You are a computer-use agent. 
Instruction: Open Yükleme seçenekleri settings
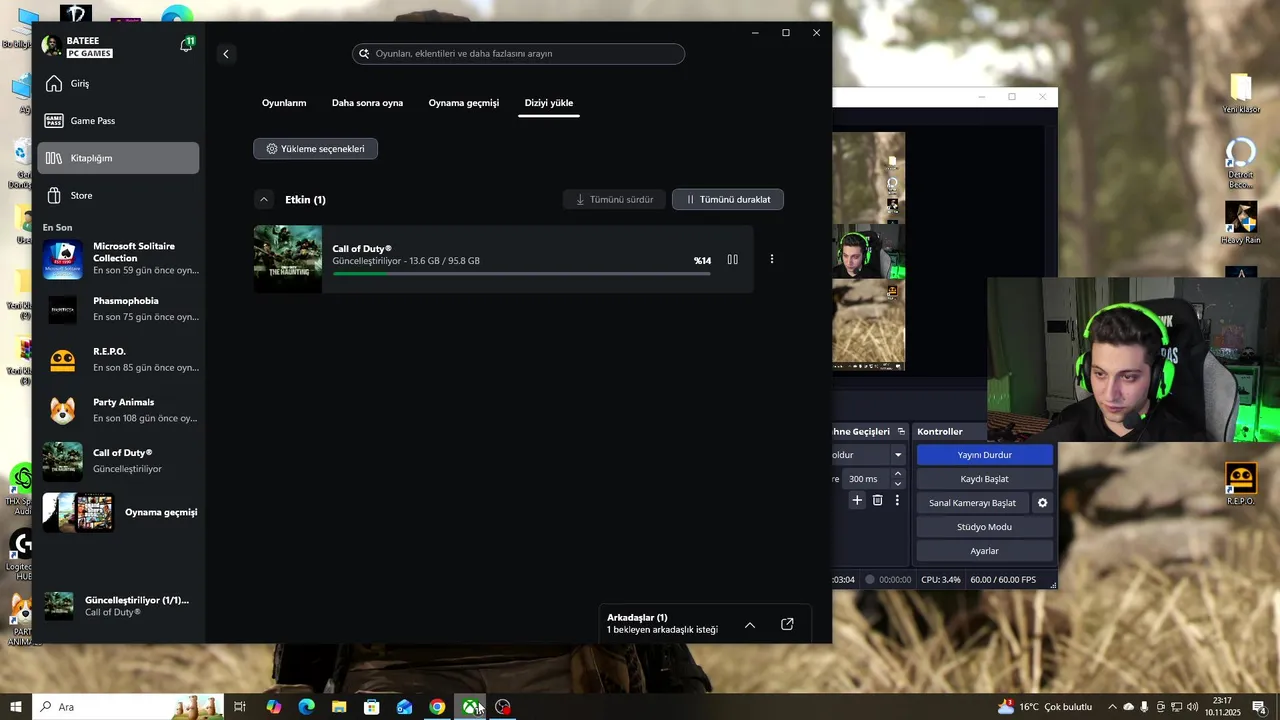tap(315, 149)
